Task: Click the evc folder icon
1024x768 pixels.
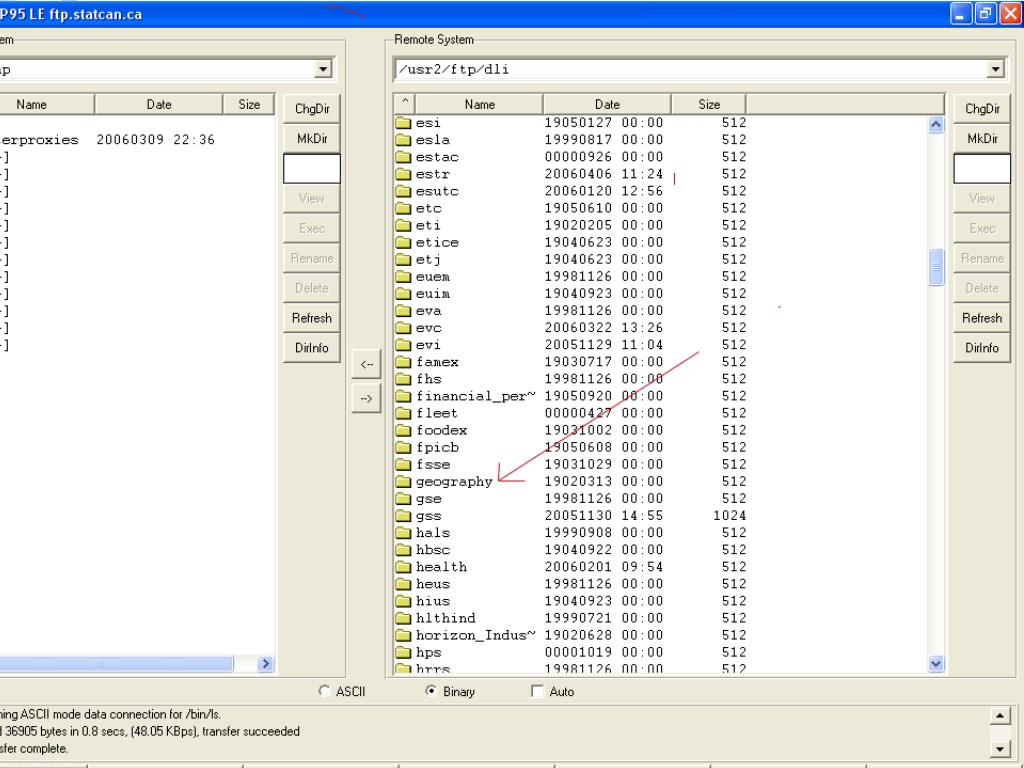Action: click(403, 328)
